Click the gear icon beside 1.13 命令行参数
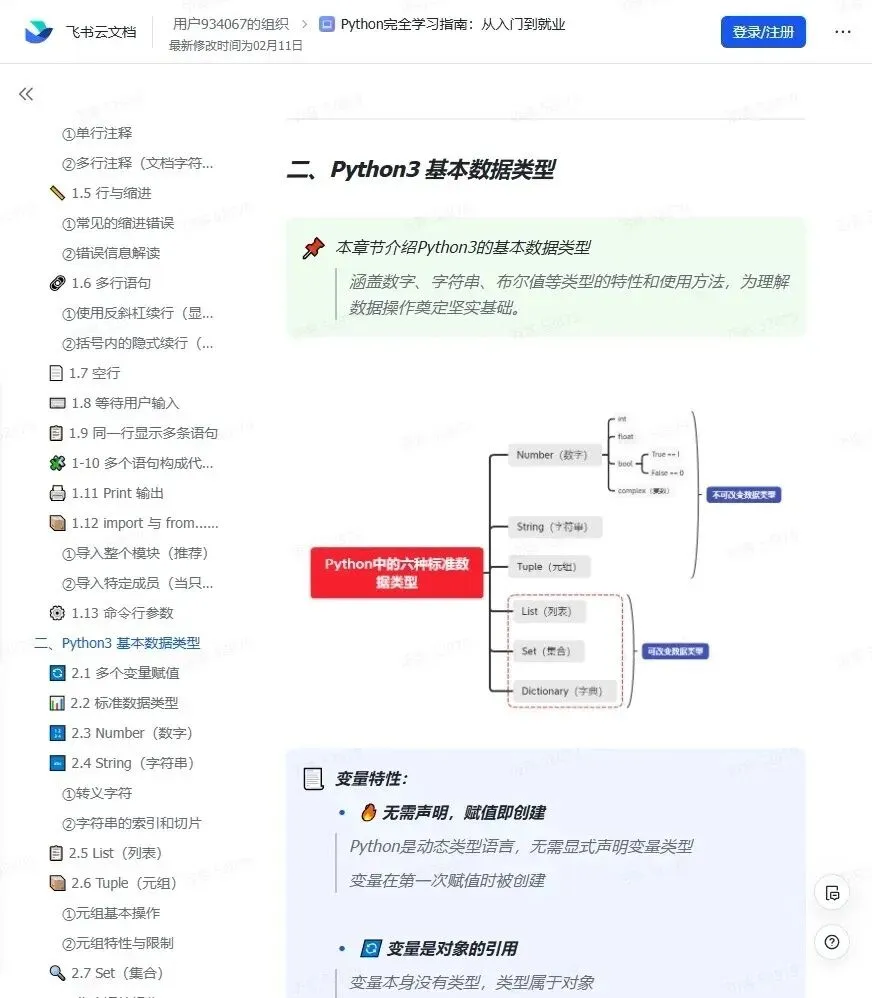The image size is (872, 998). tap(57, 613)
